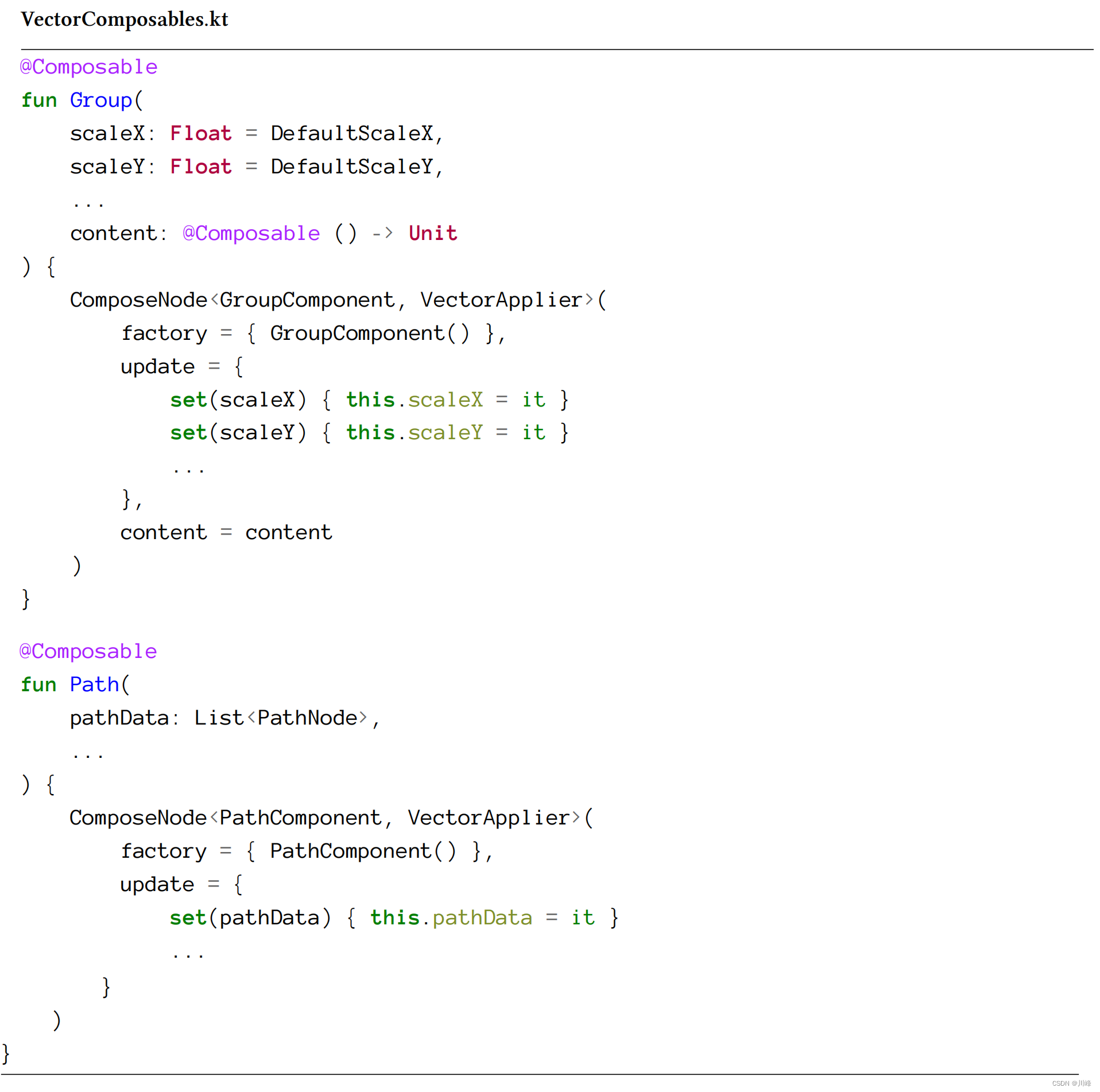Click the CSDN watermark in the corner

click(1071, 1083)
